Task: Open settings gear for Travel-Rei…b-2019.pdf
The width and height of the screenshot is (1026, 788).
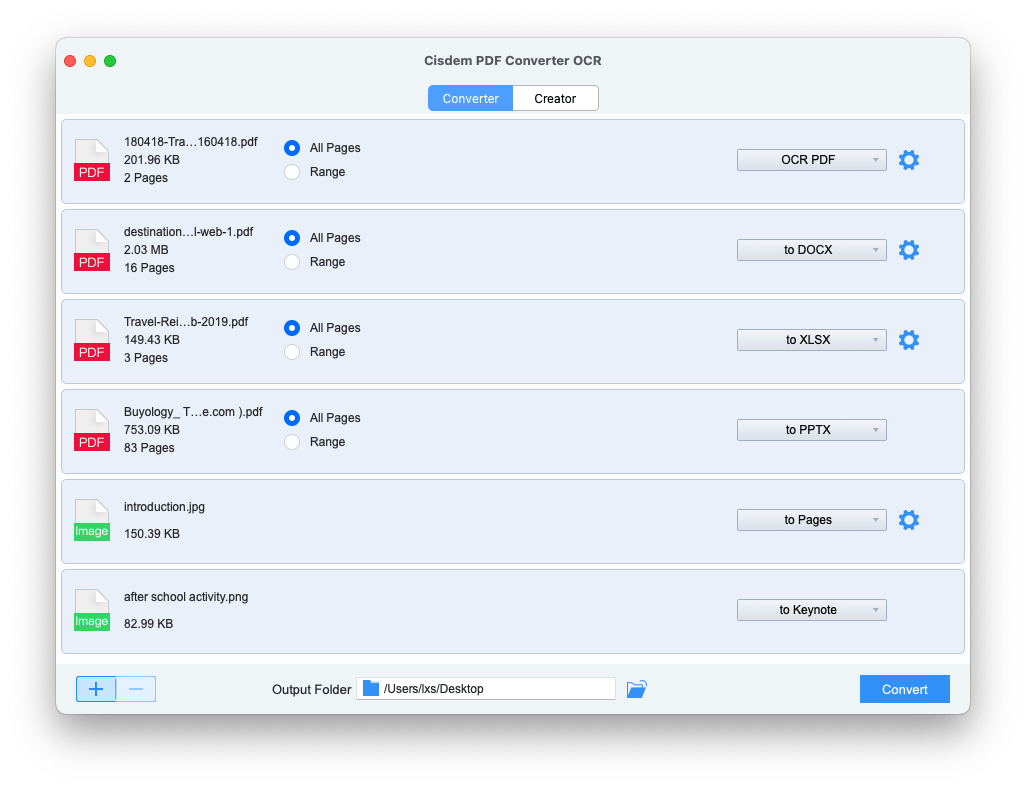Action: [908, 340]
